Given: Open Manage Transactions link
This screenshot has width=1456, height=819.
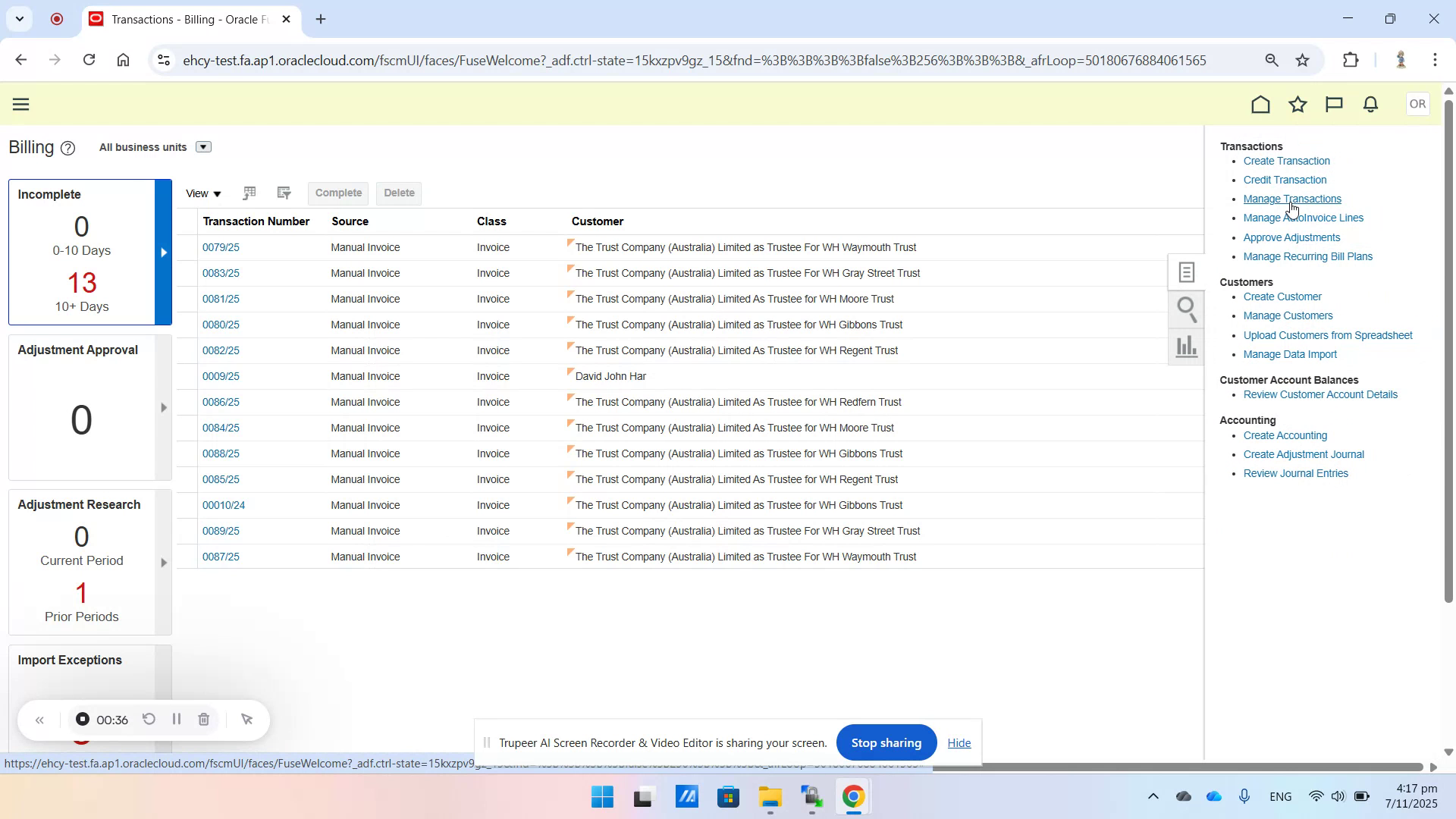Looking at the screenshot, I should 1292,199.
